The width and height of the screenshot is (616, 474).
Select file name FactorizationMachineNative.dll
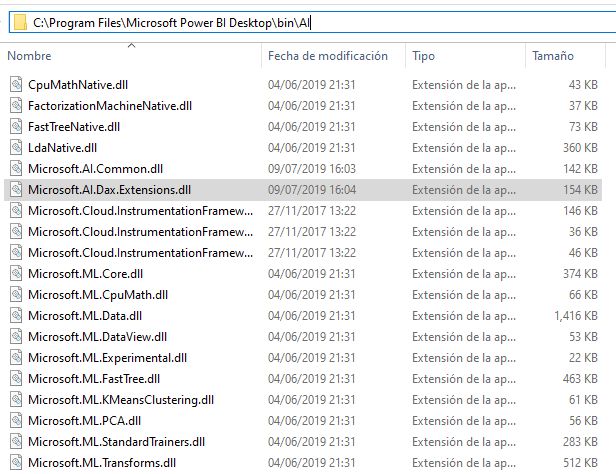(x=110, y=106)
